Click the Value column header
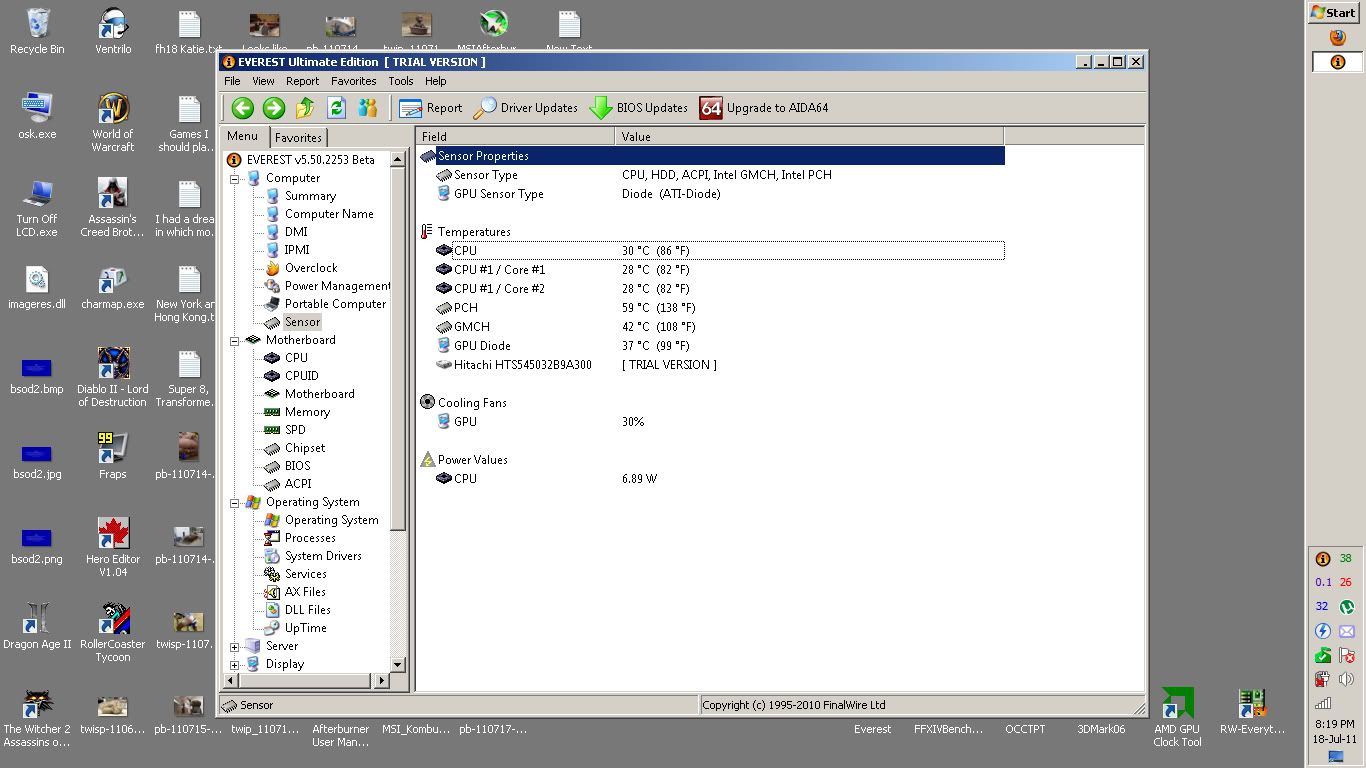The height and width of the screenshot is (768, 1366). click(809, 137)
